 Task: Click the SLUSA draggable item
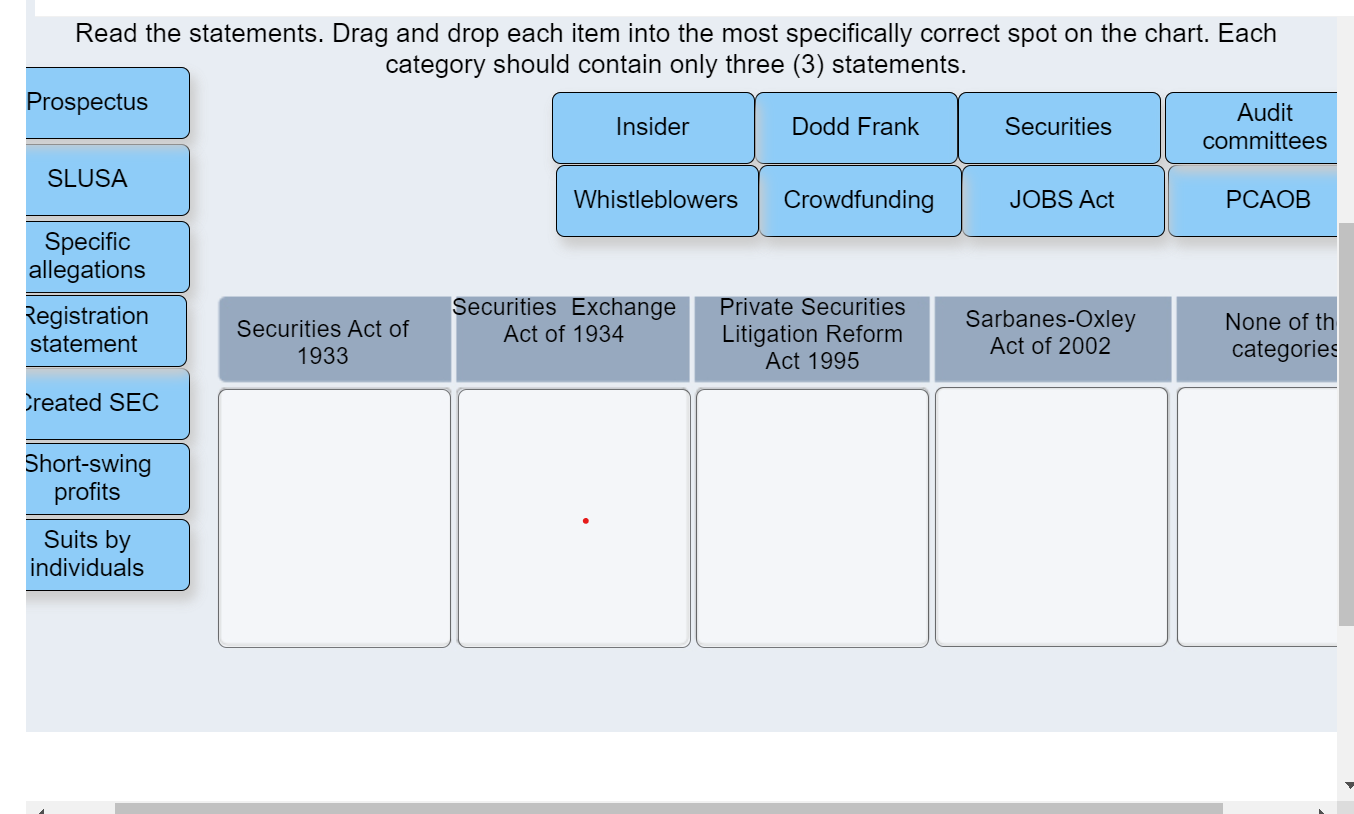pos(88,179)
